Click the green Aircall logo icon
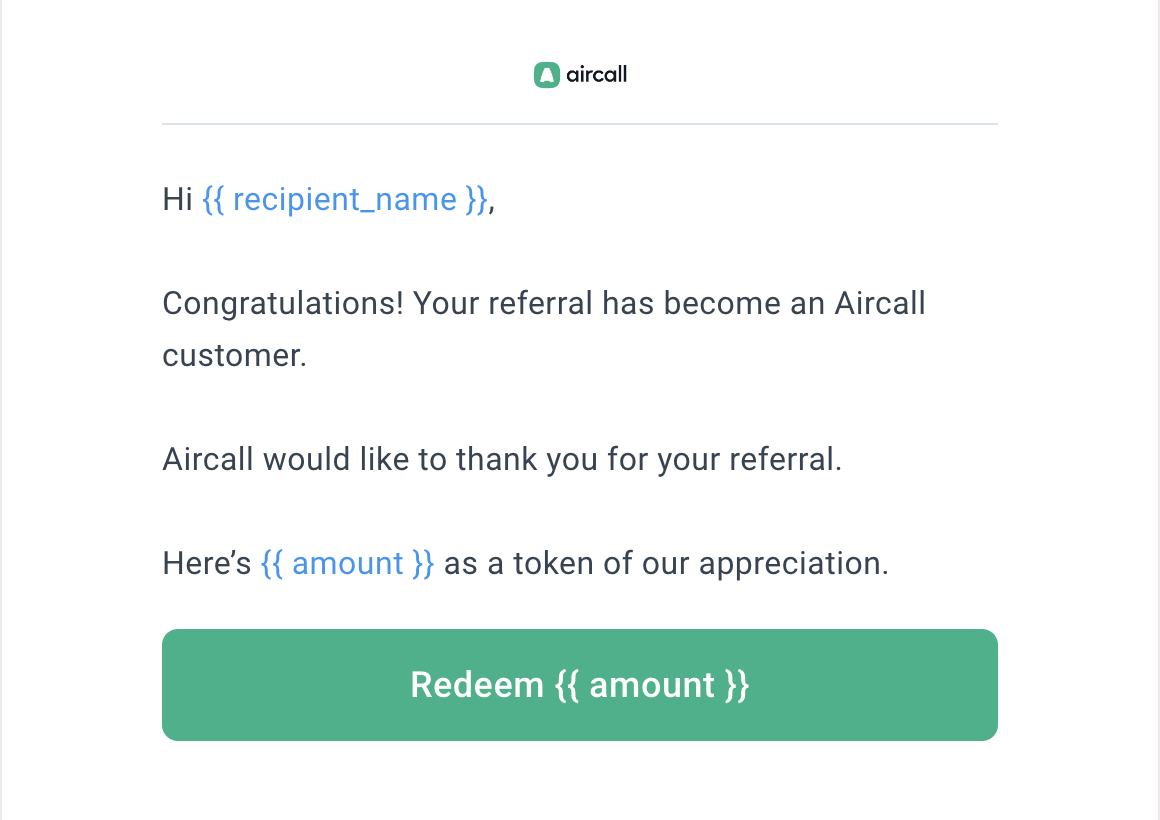Image resolution: width=1160 pixels, height=820 pixels. click(547, 75)
